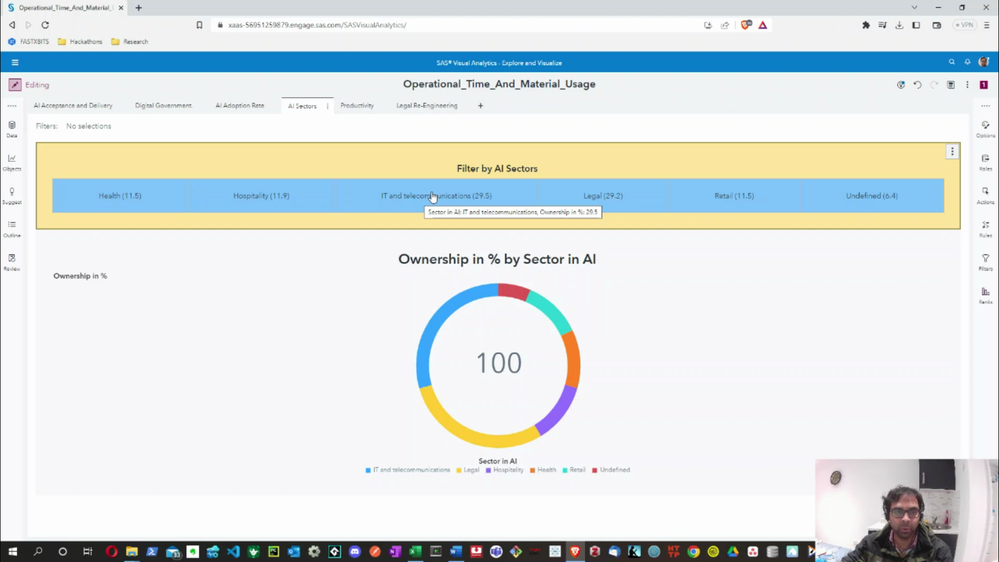This screenshot has height=562, width=999.
Task: Filter by Legal (29.2) sector button
Action: [x=603, y=196]
